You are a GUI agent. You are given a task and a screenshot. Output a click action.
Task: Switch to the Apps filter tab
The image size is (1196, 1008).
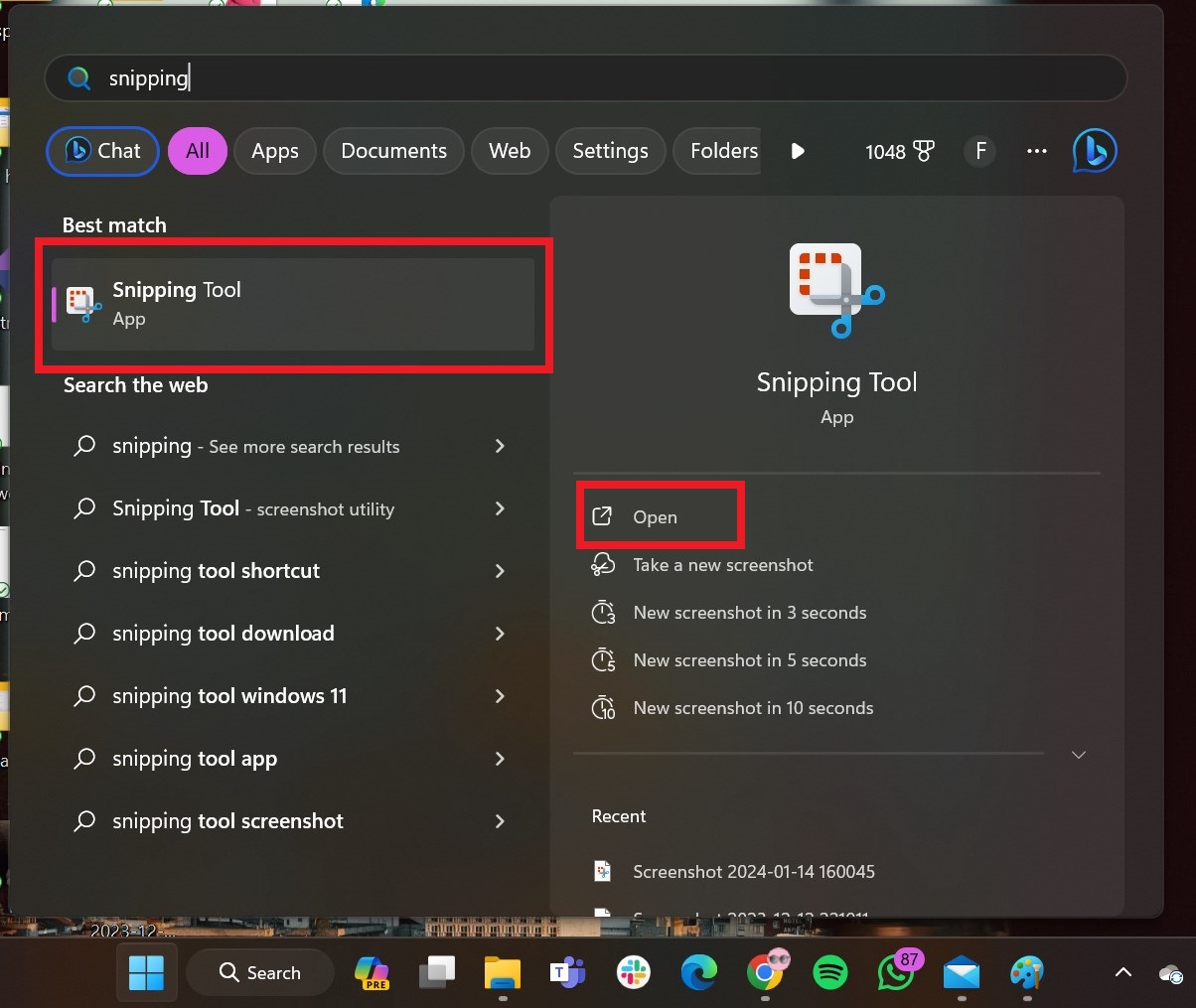(275, 151)
